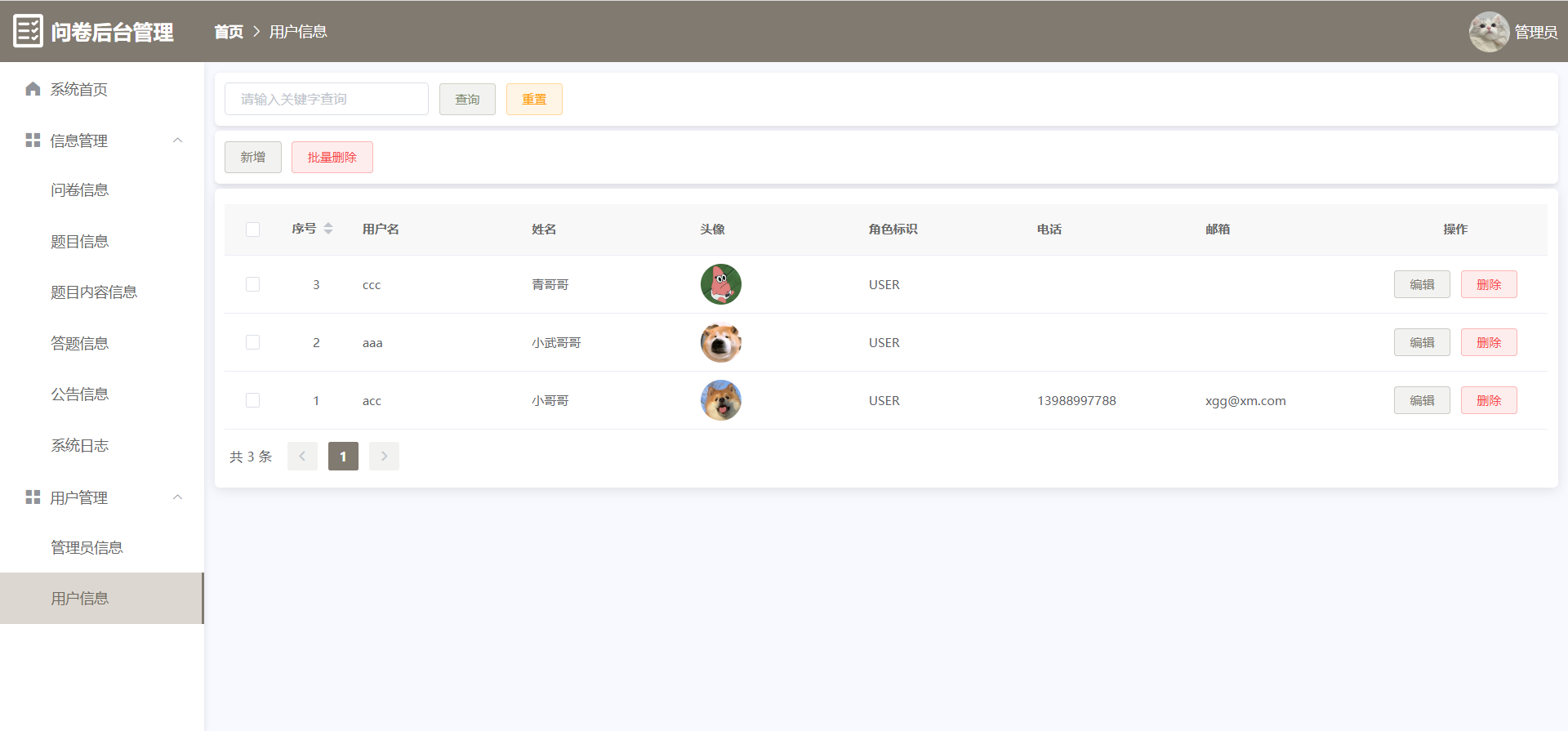Screen dimensions: 1568x731
Task: Click the grid icon beside 用户管理
Action: (x=33, y=497)
